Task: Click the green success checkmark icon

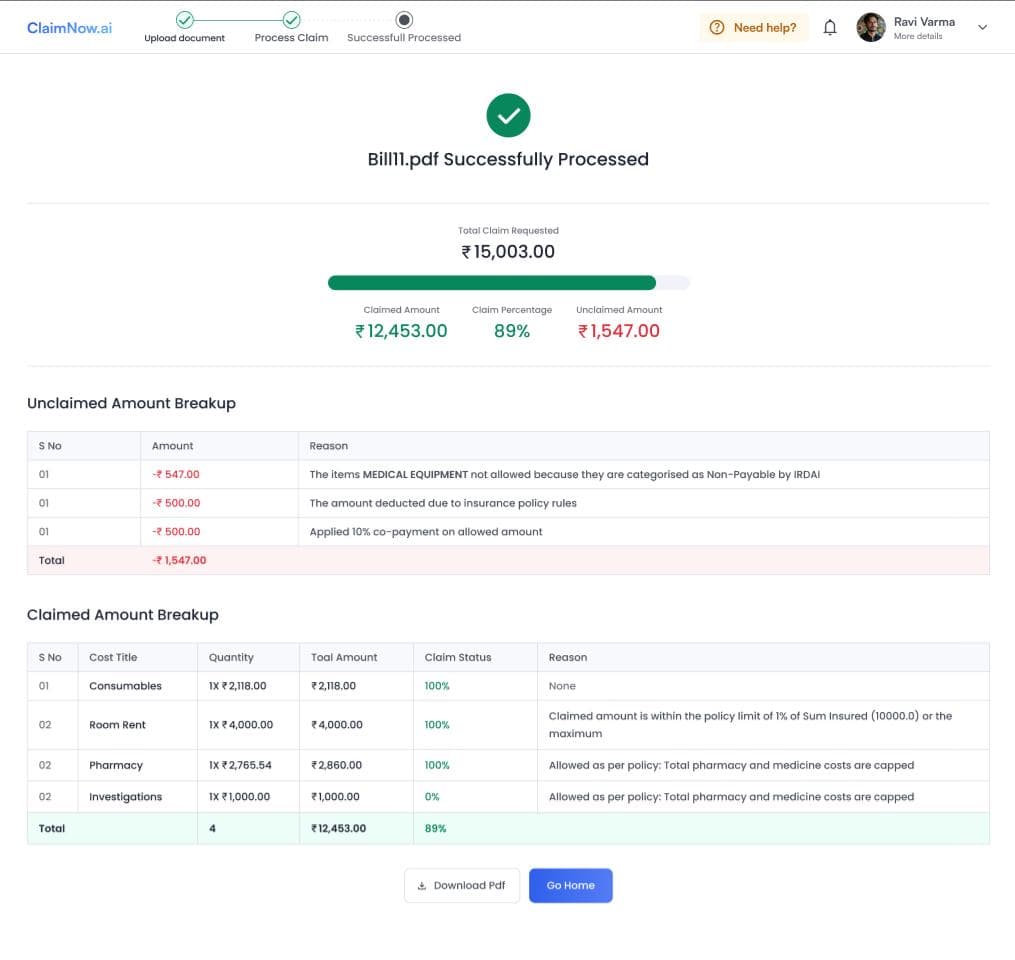Action: pos(508,115)
